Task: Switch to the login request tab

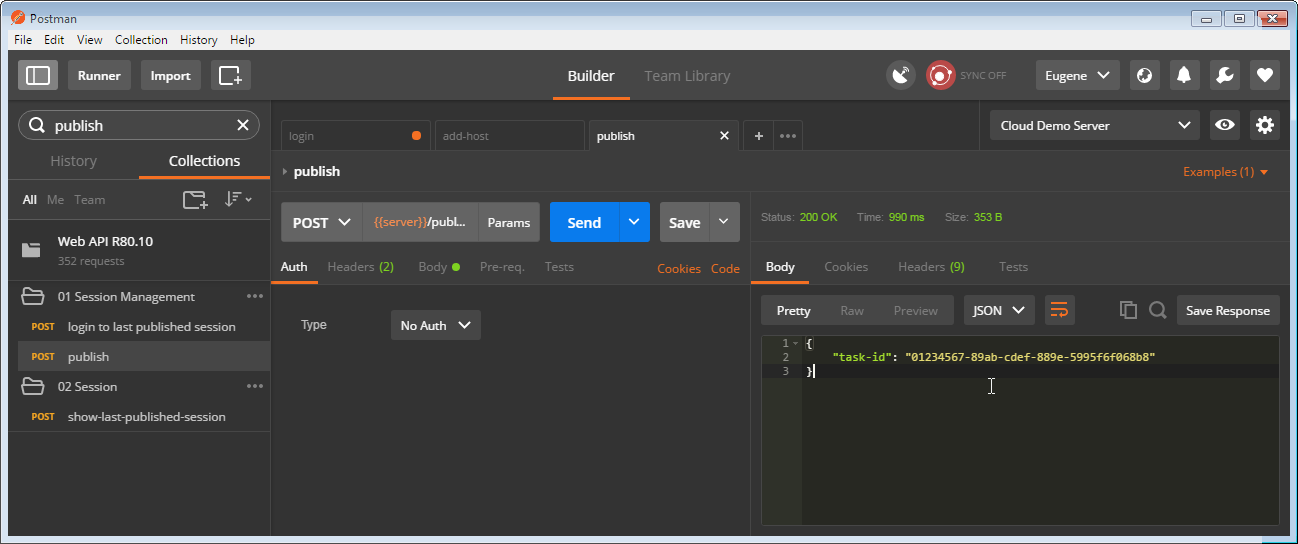Action: coord(355,136)
